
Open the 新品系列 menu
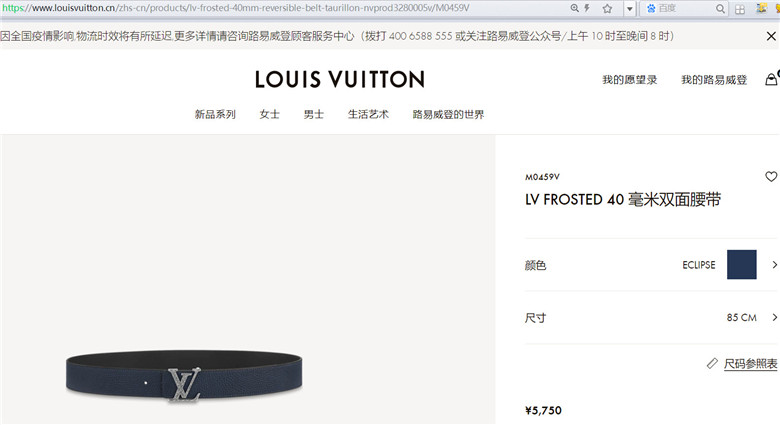[x=215, y=114]
